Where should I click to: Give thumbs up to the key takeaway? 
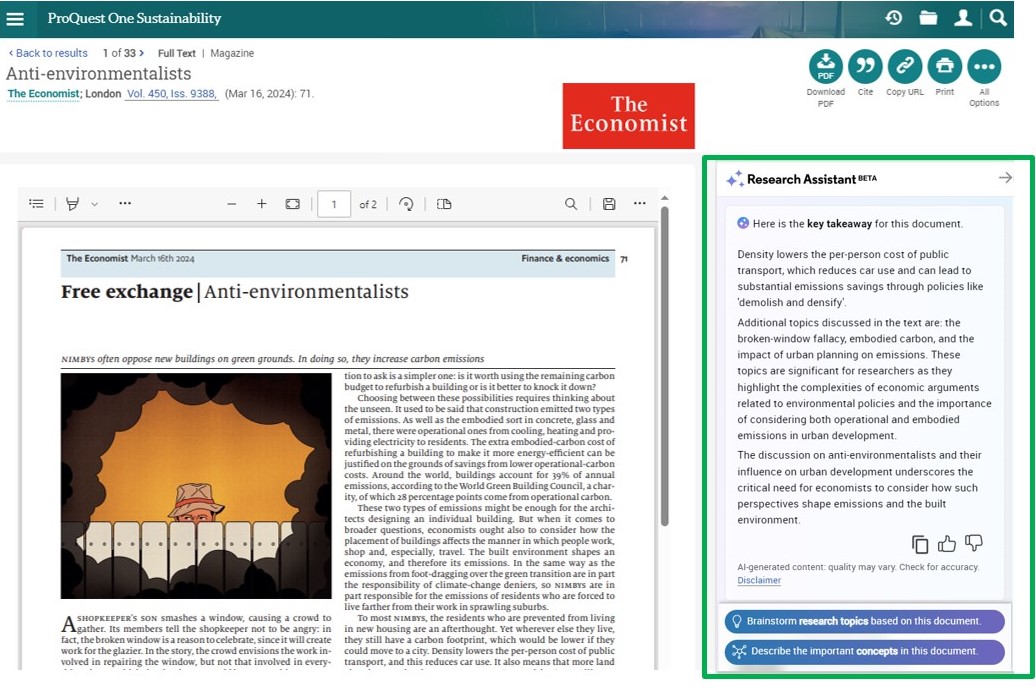pos(947,544)
